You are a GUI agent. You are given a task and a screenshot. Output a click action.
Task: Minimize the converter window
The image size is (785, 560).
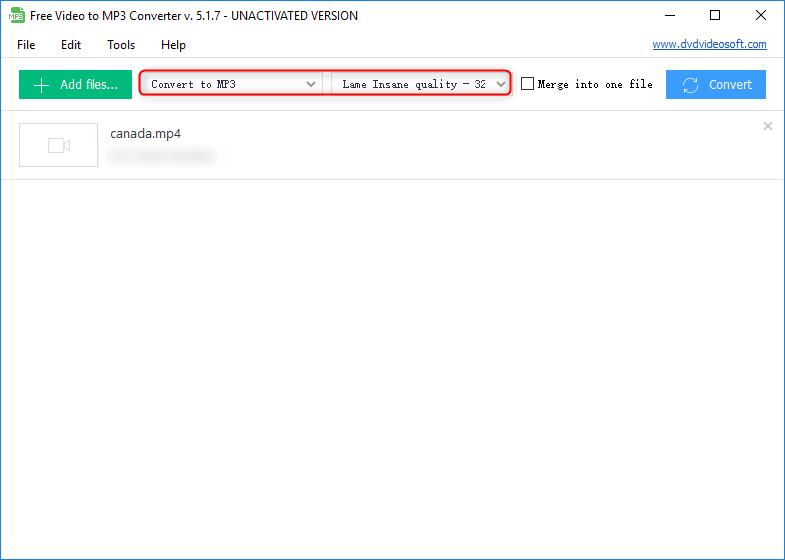[x=668, y=16]
